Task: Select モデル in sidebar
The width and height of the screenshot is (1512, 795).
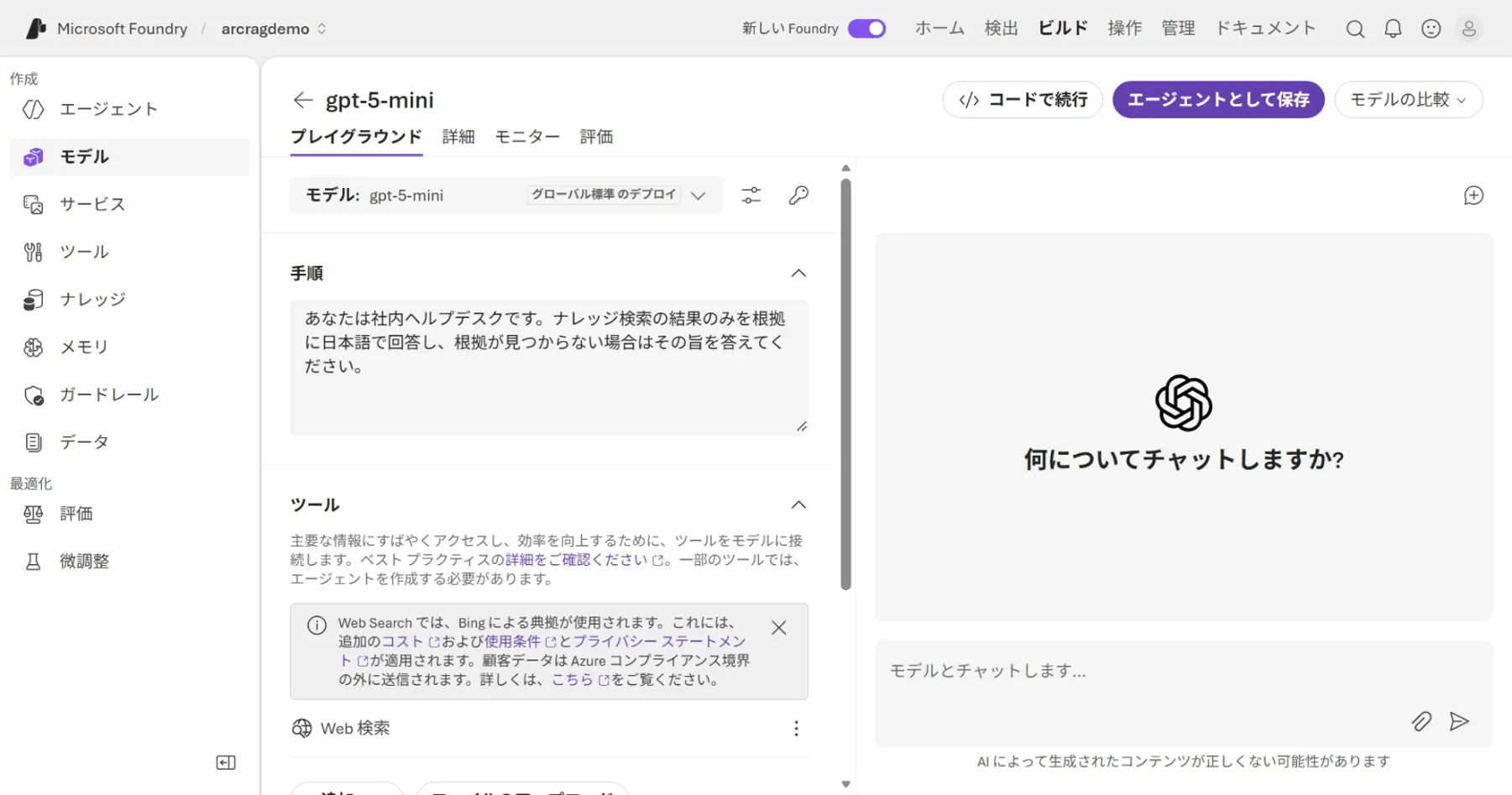Action: tap(129, 157)
